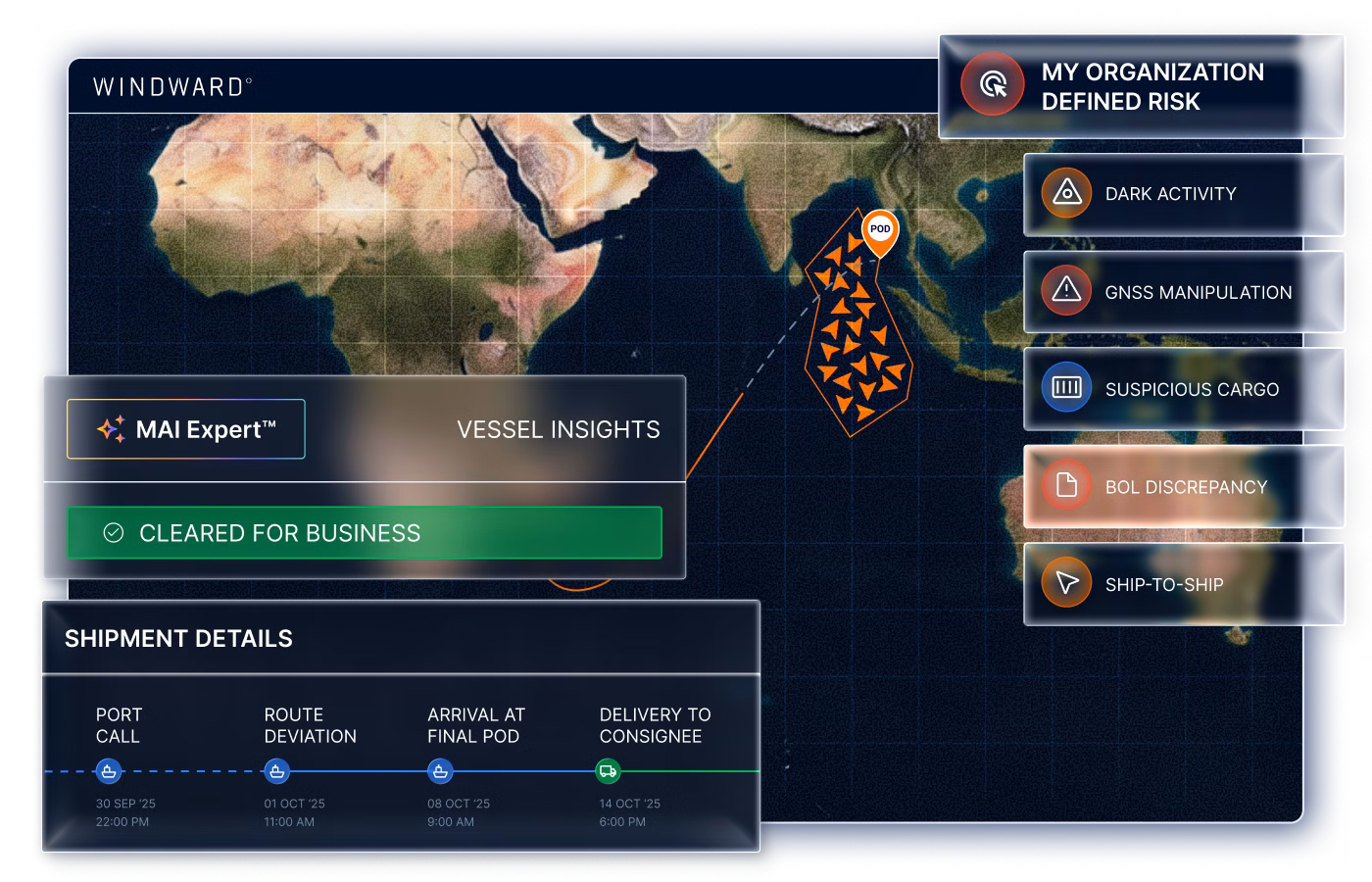
Task: Click the Windward logo
Action: pyautogui.click(x=172, y=86)
